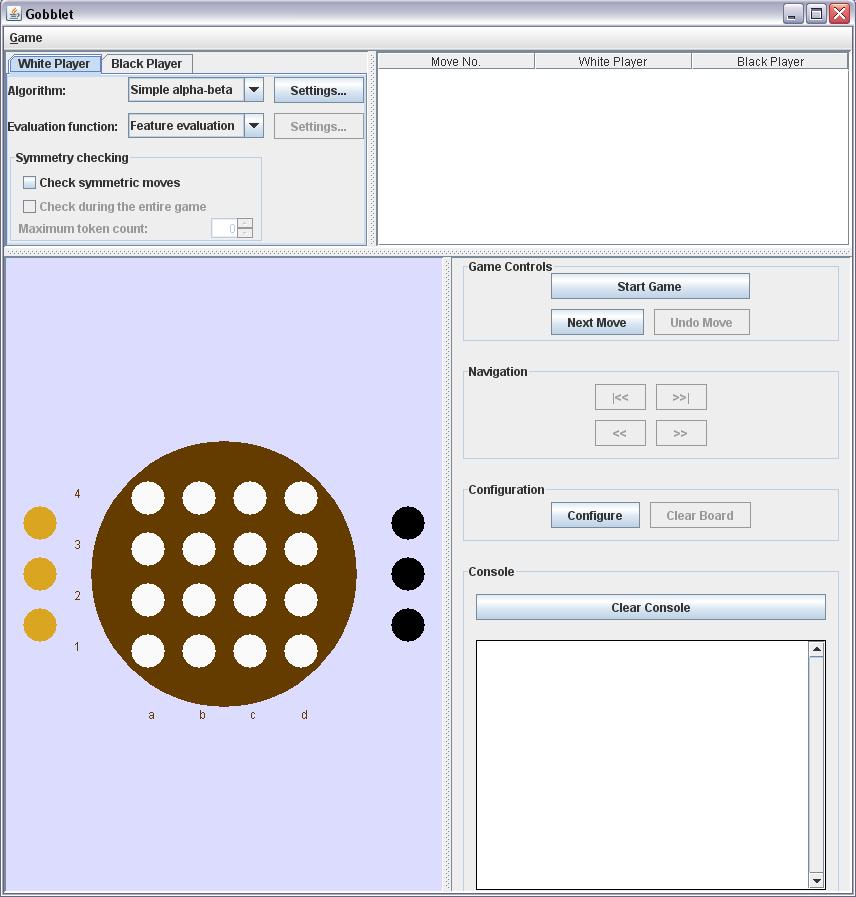The height and width of the screenshot is (897, 856).
Task: Click board square a3
Action: (x=148, y=549)
